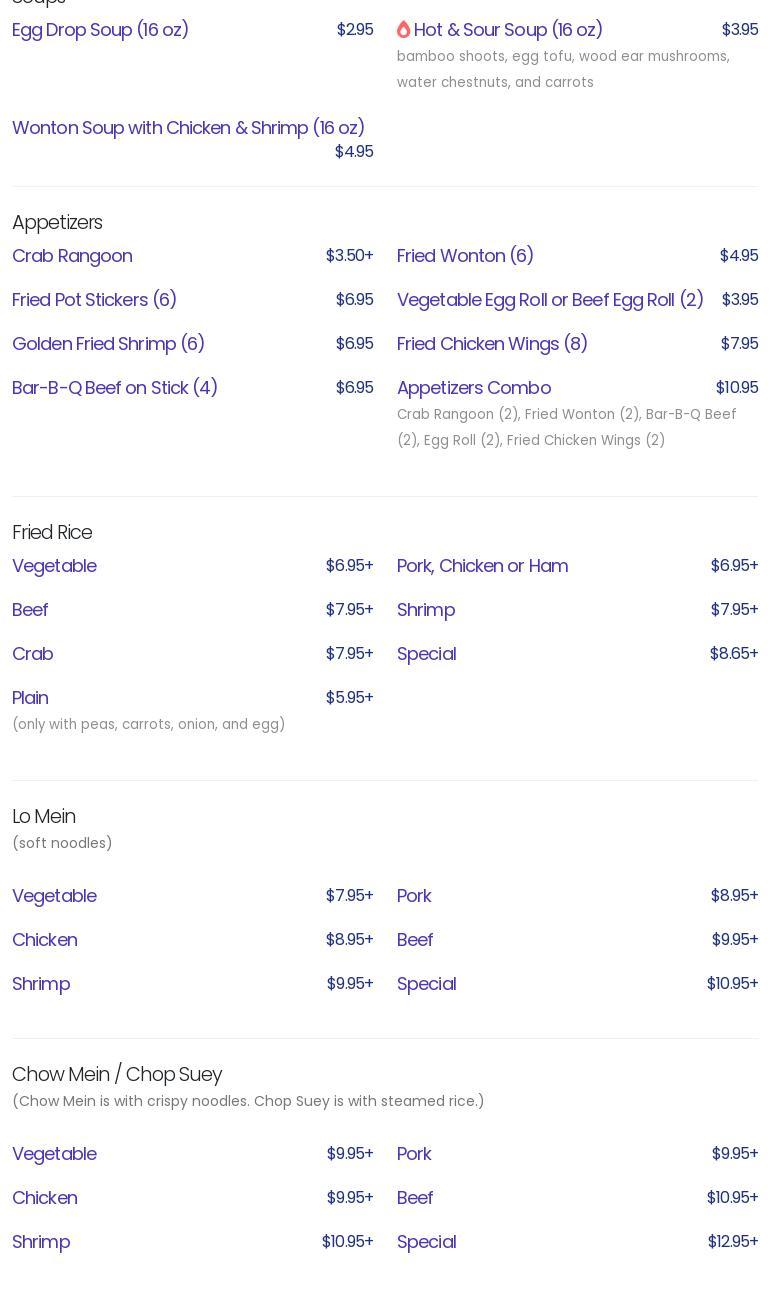Select the Appetizers Combo $10.95 price
The height and width of the screenshot is (1293, 770).
(x=737, y=388)
